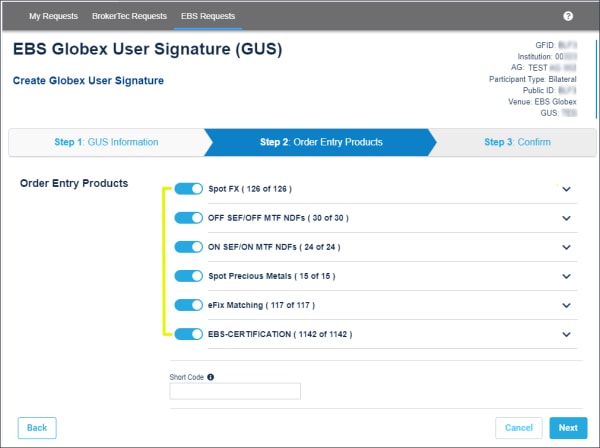Open the BrokerTec Requests tab
This screenshot has width=600, height=448.
pos(126,16)
